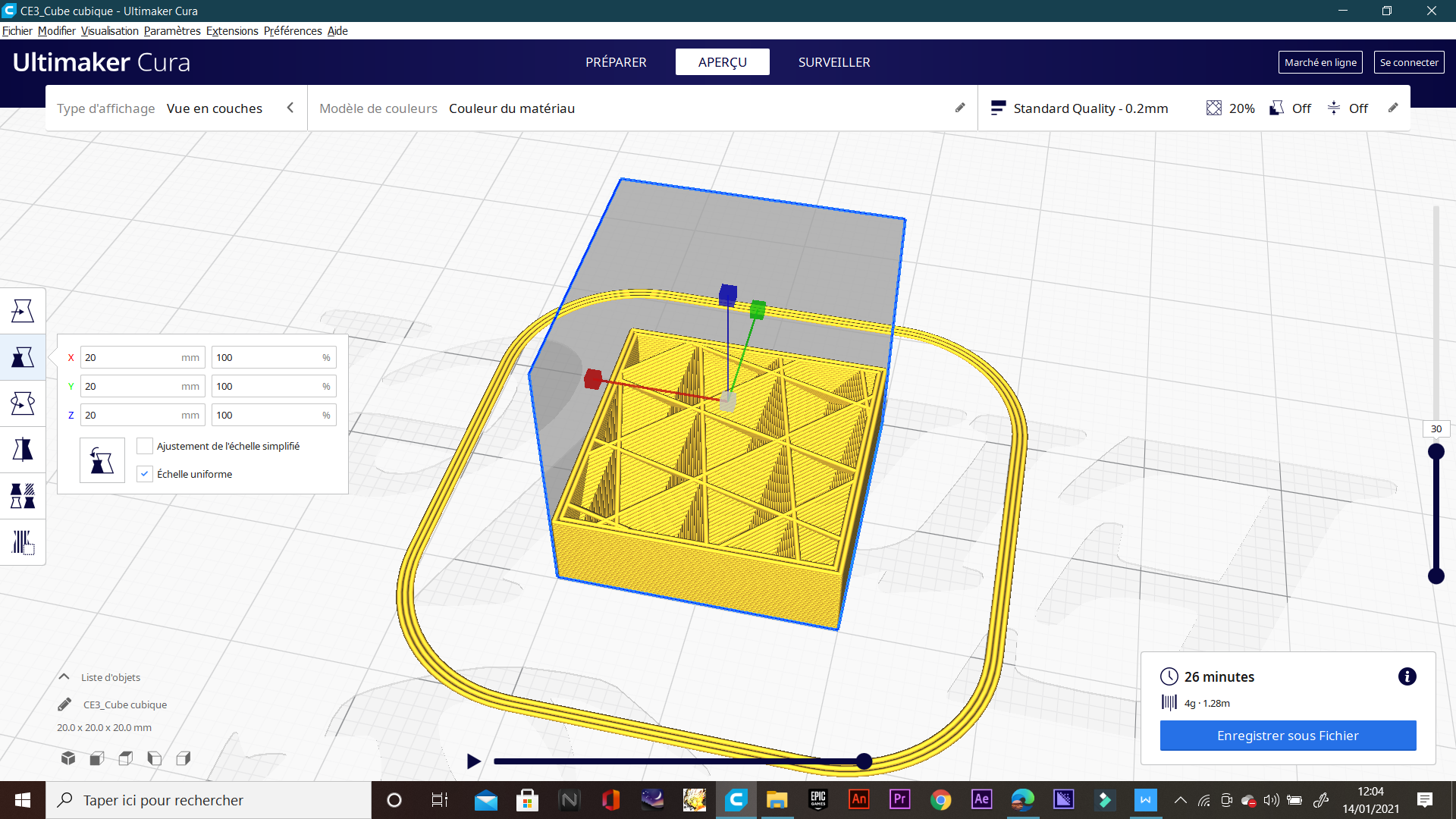Screen dimensions: 1456x819
Task: Click the reset scale button
Action: pyautogui.click(x=102, y=460)
